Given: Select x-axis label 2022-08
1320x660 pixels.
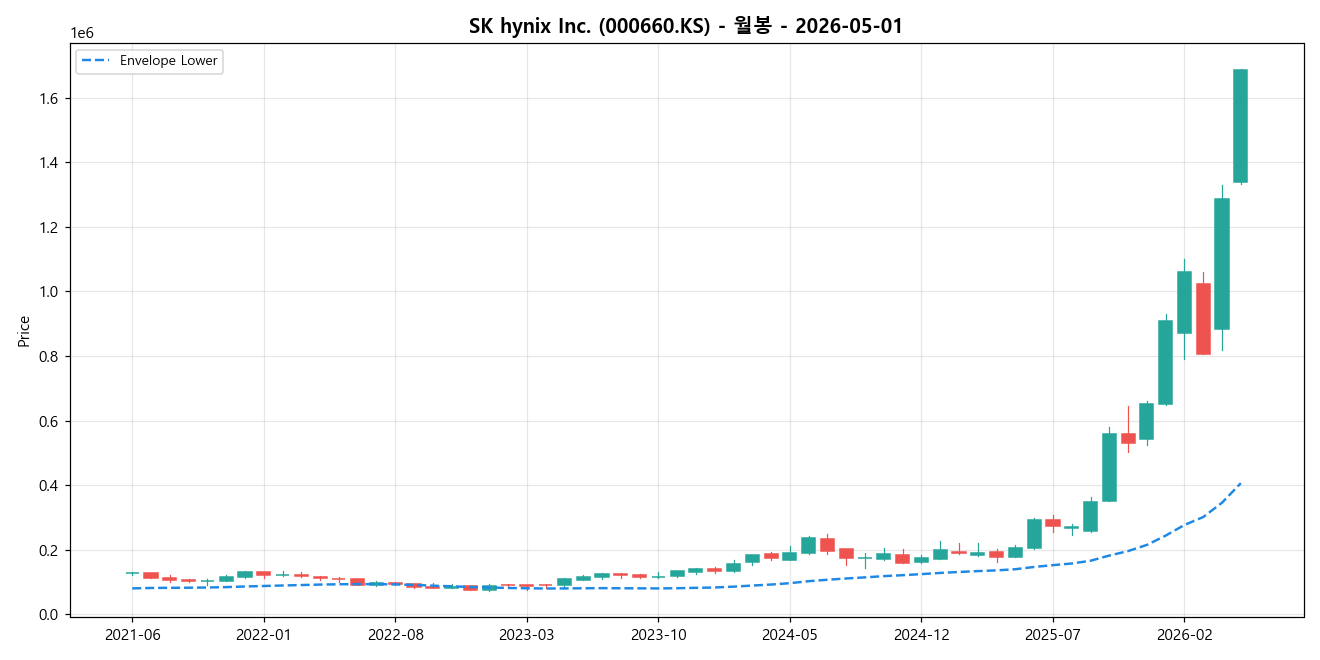Looking at the screenshot, I should (x=395, y=634).
